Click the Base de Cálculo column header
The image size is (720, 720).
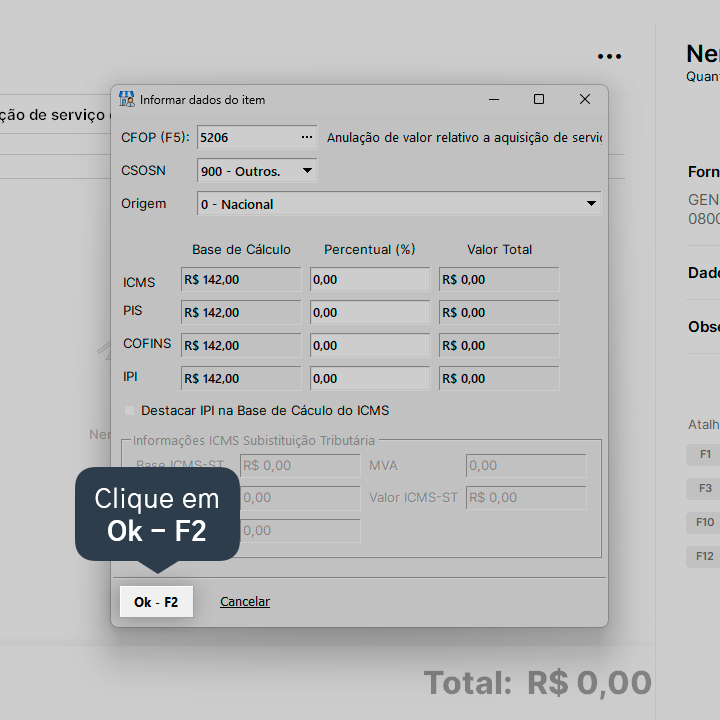[x=241, y=249]
